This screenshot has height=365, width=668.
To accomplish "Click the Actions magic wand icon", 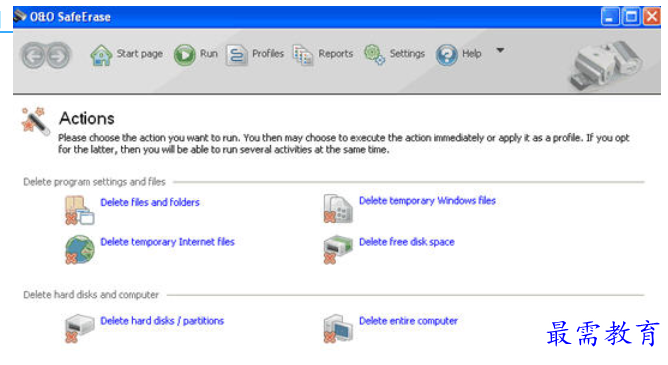I will [35, 121].
